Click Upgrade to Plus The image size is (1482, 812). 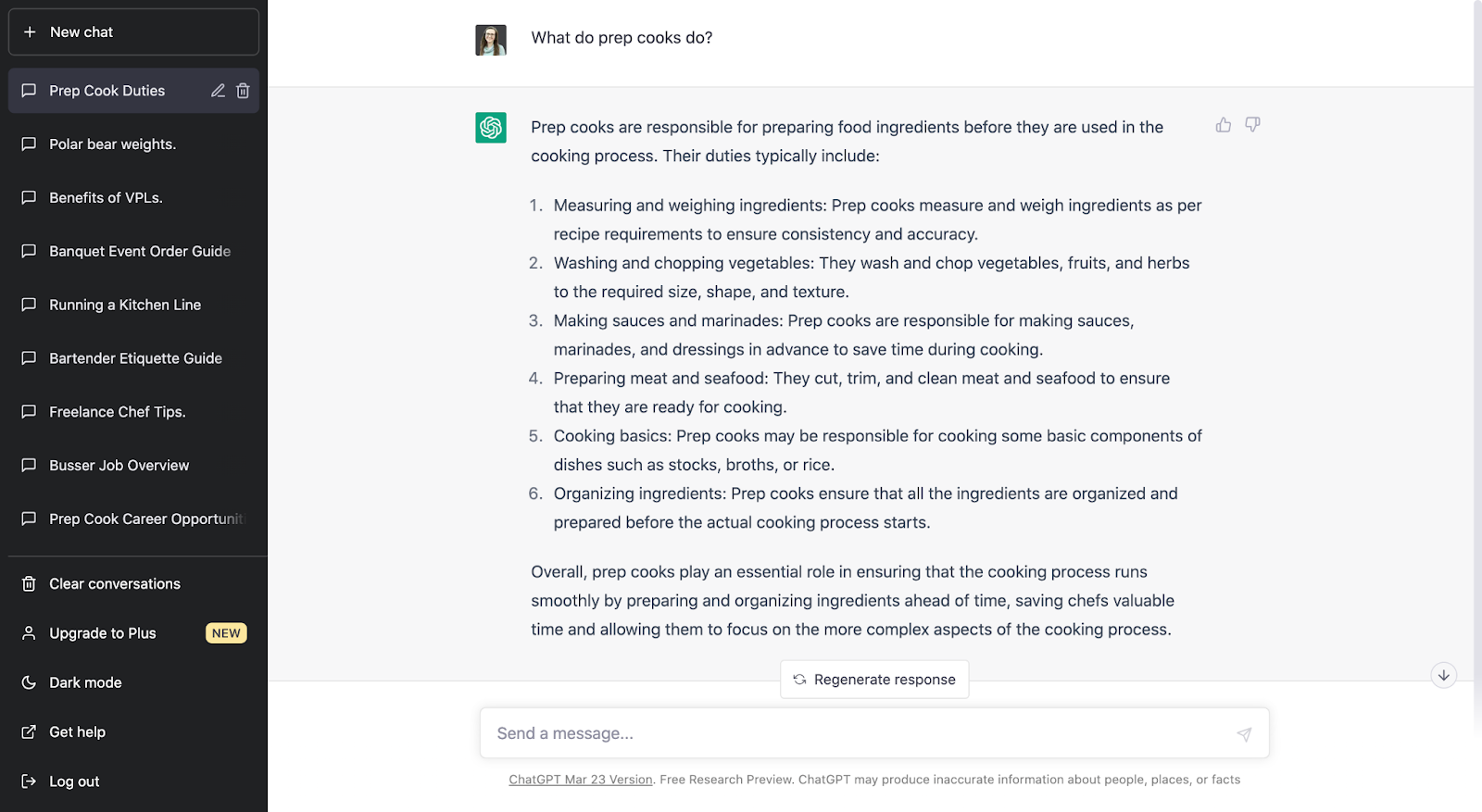[103, 633]
